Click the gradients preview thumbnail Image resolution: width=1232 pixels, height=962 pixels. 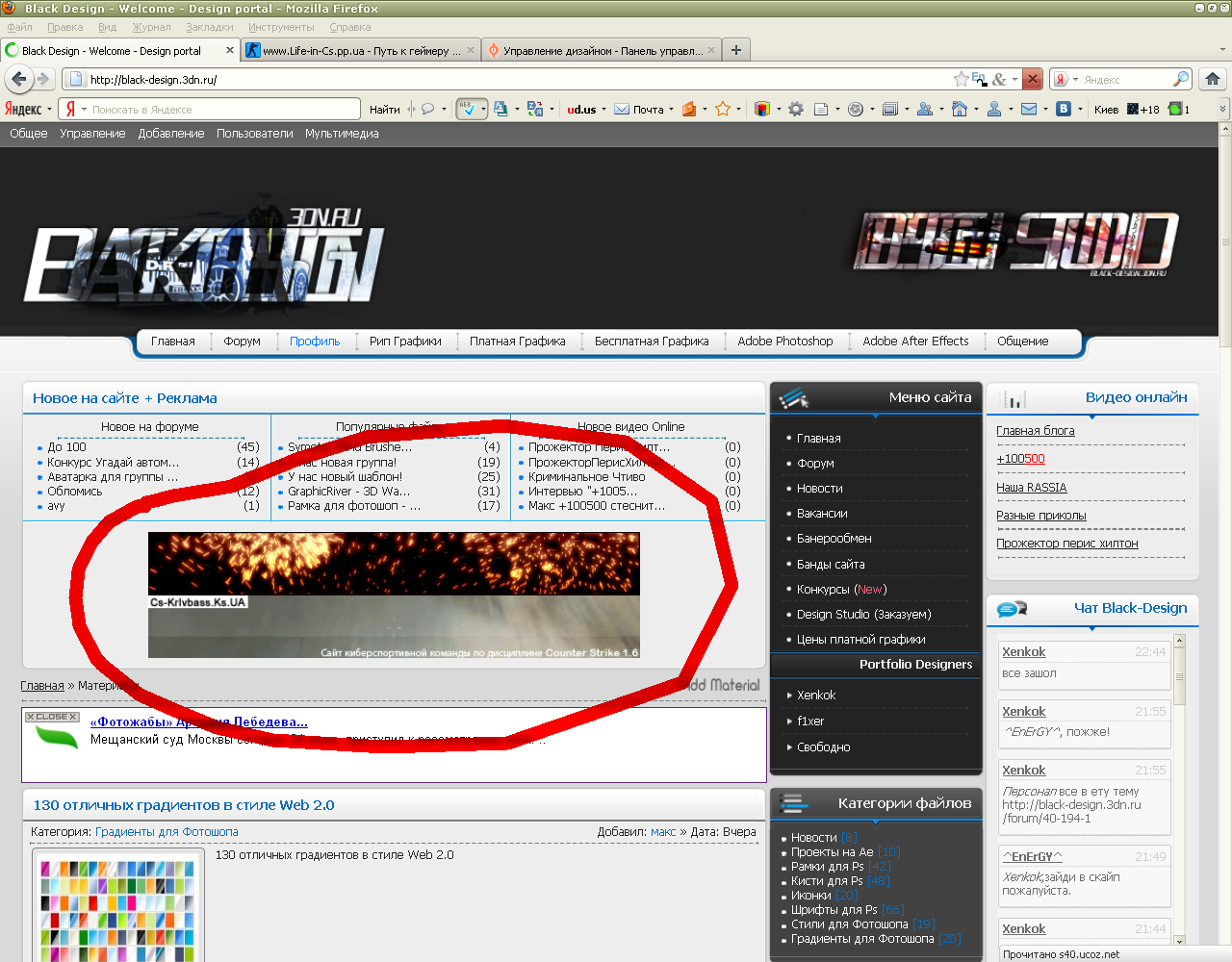pos(117,906)
